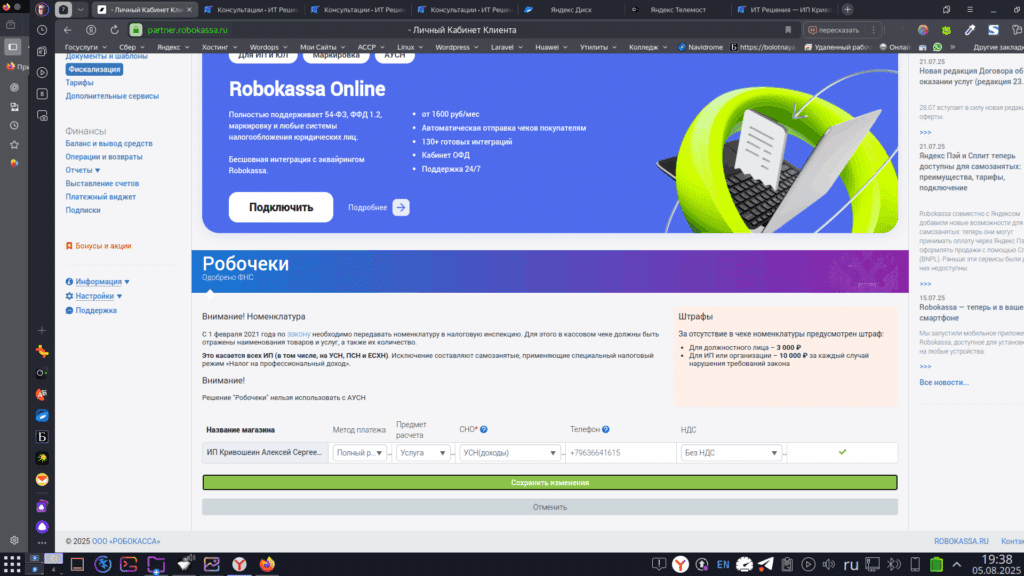1024x576 pixels.
Task: Open the WhatsApp bookmark icon
Action: (x=938, y=47)
